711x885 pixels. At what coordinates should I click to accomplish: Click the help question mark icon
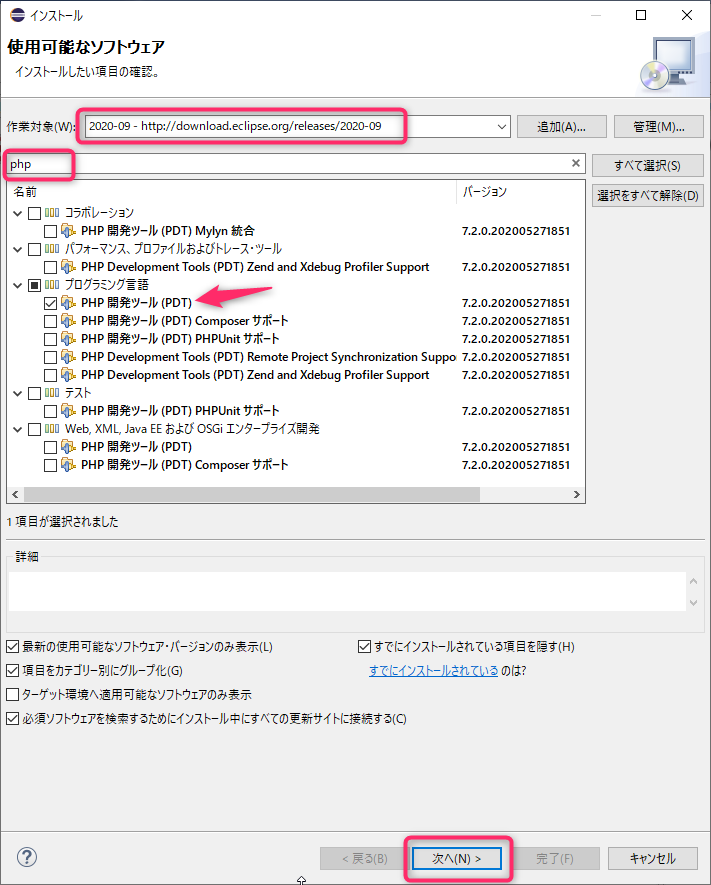[x=27, y=857]
